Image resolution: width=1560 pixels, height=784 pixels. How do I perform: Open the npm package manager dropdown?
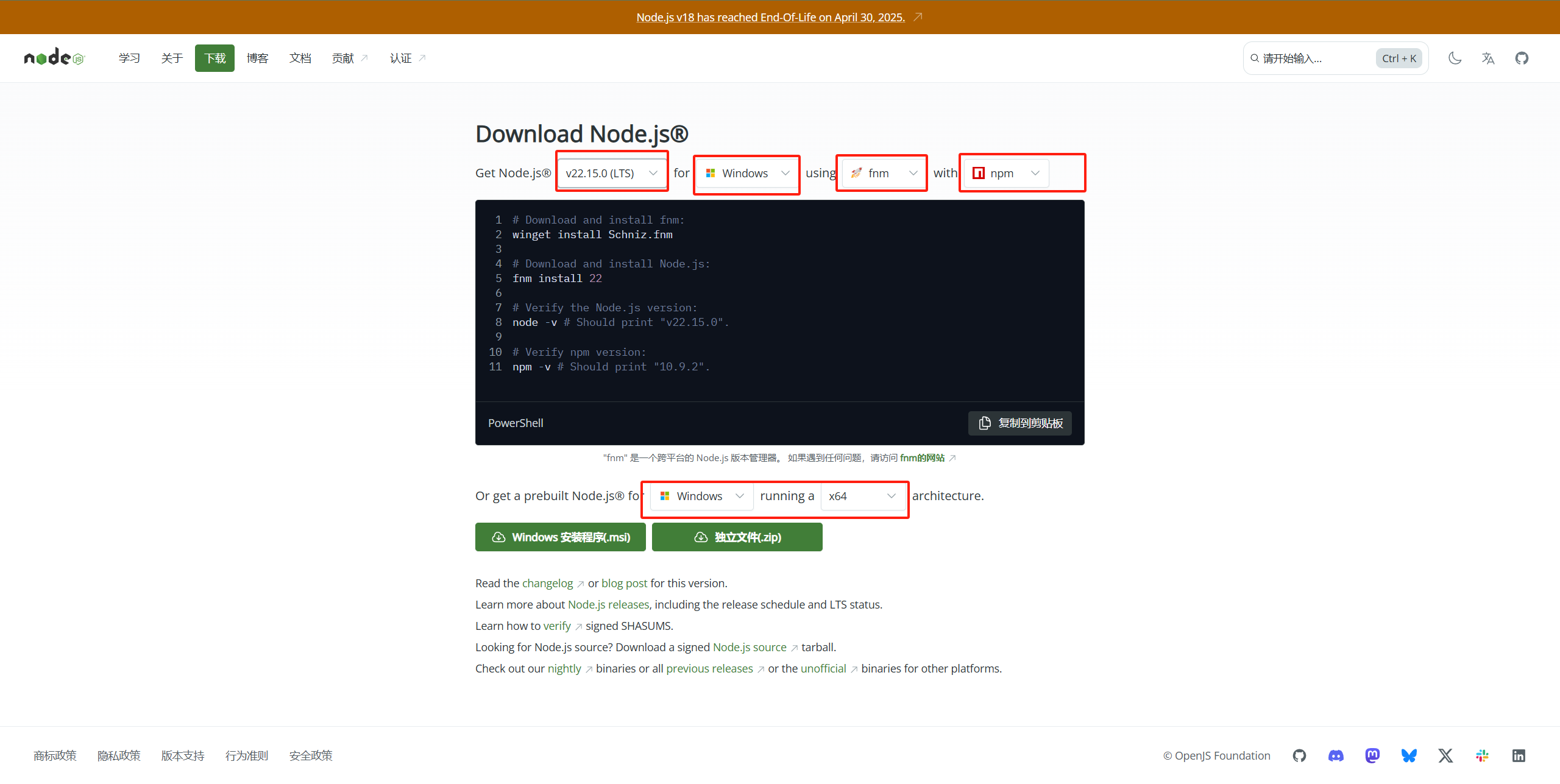pos(1005,173)
